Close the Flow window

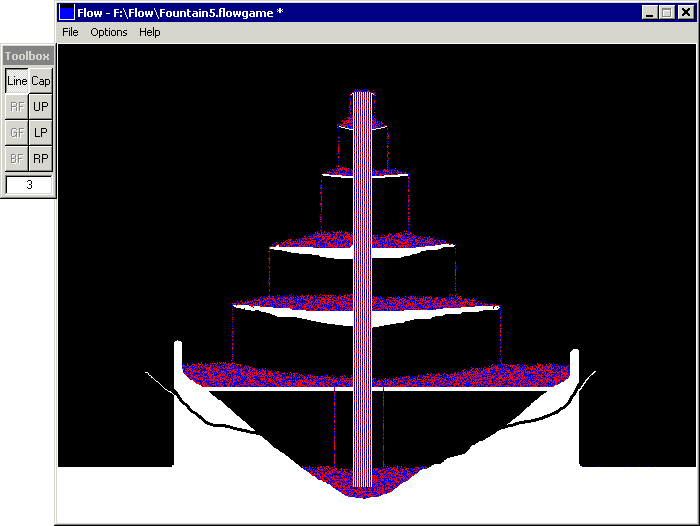pyautogui.click(x=686, y=13)
